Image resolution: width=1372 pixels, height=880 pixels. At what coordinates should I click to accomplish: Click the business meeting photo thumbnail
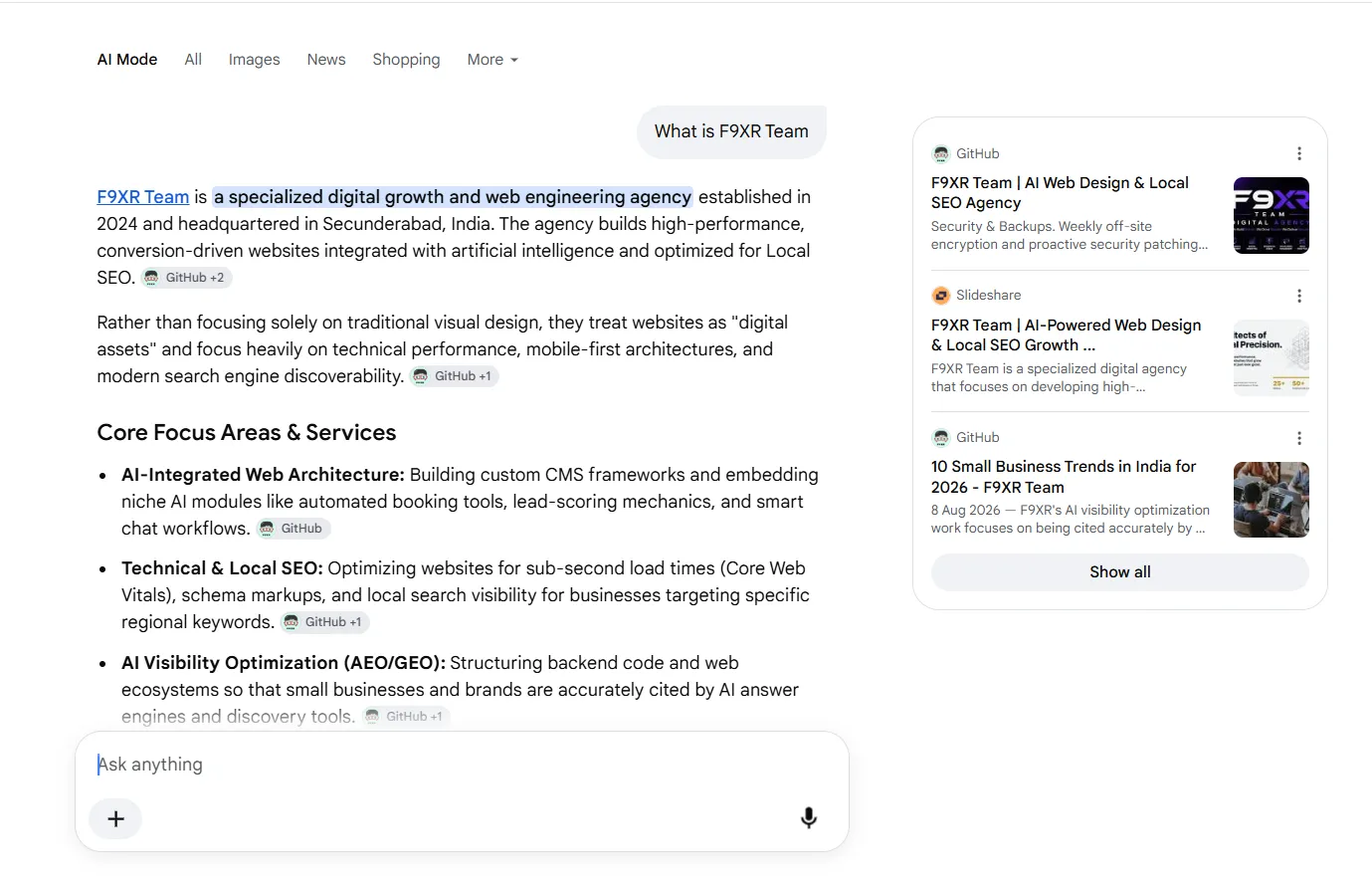click(x=1271, y=500)
